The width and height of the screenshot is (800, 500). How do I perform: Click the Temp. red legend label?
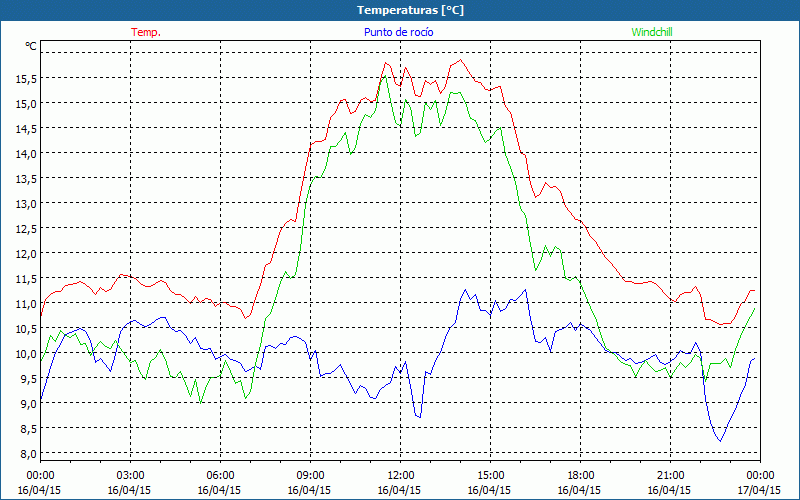146,32
